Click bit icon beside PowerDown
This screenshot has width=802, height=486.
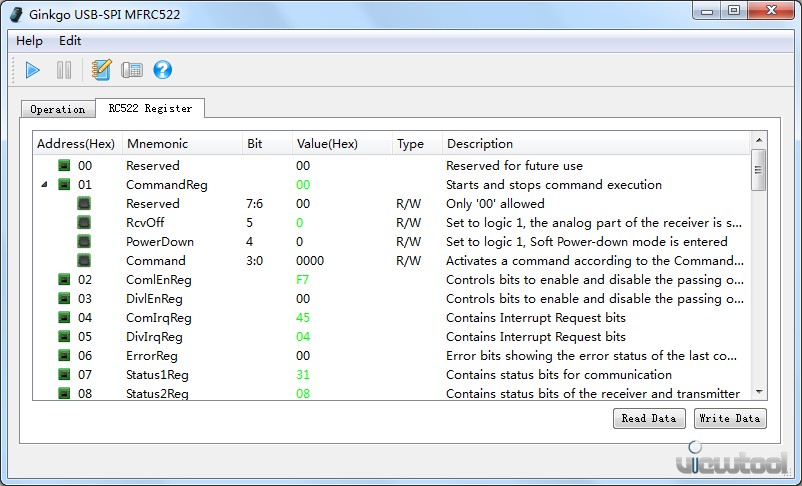84,241
